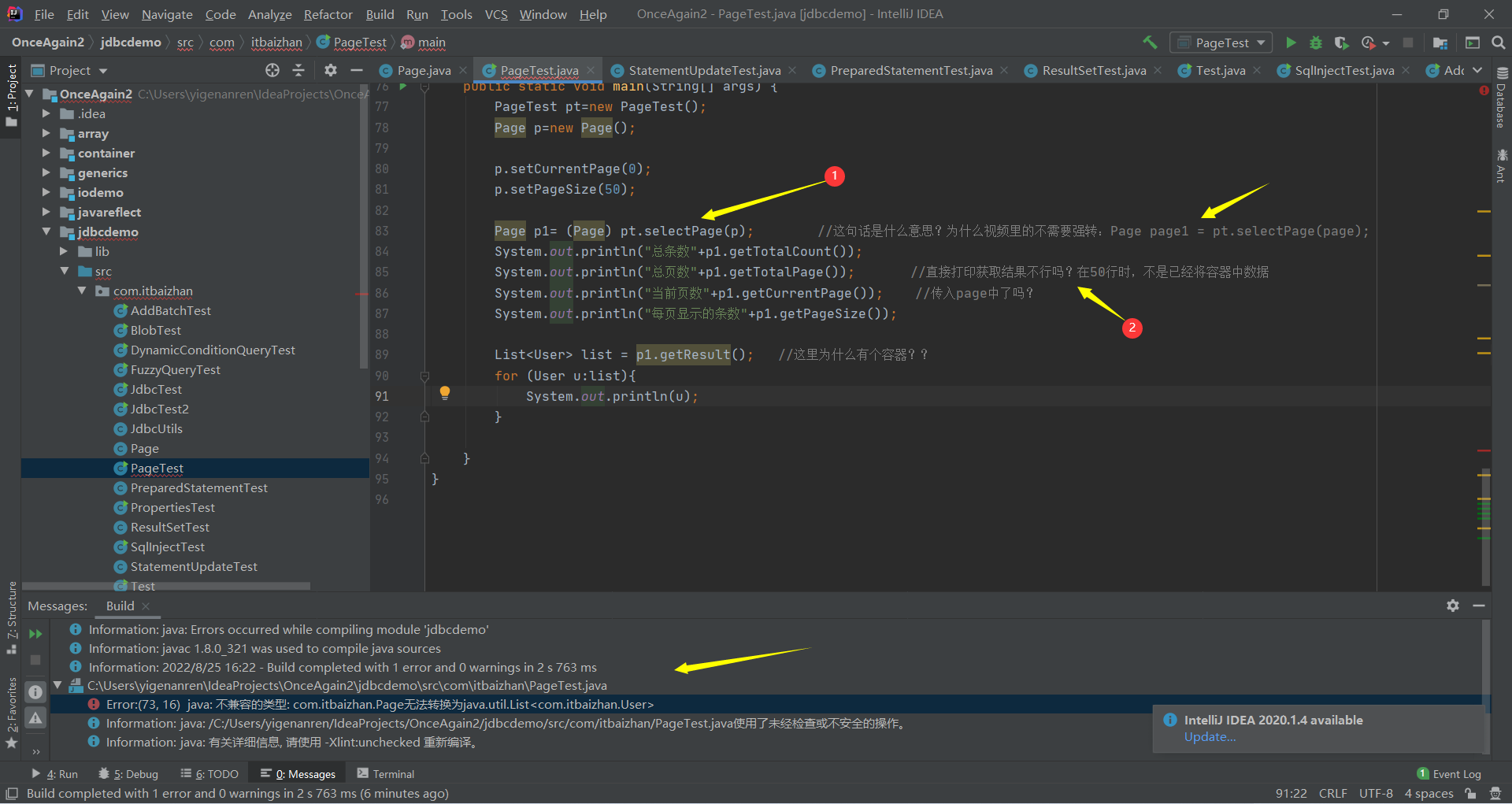Open the Refactor menu
This screenshot has width=1512, height=804.
click(328, 14)
